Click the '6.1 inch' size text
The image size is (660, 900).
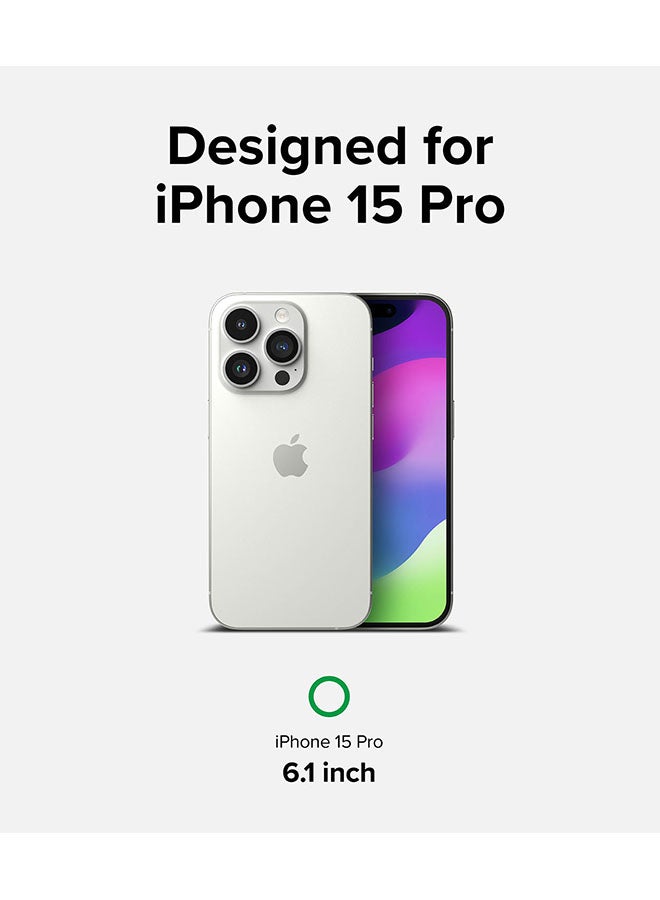point(329,773)
